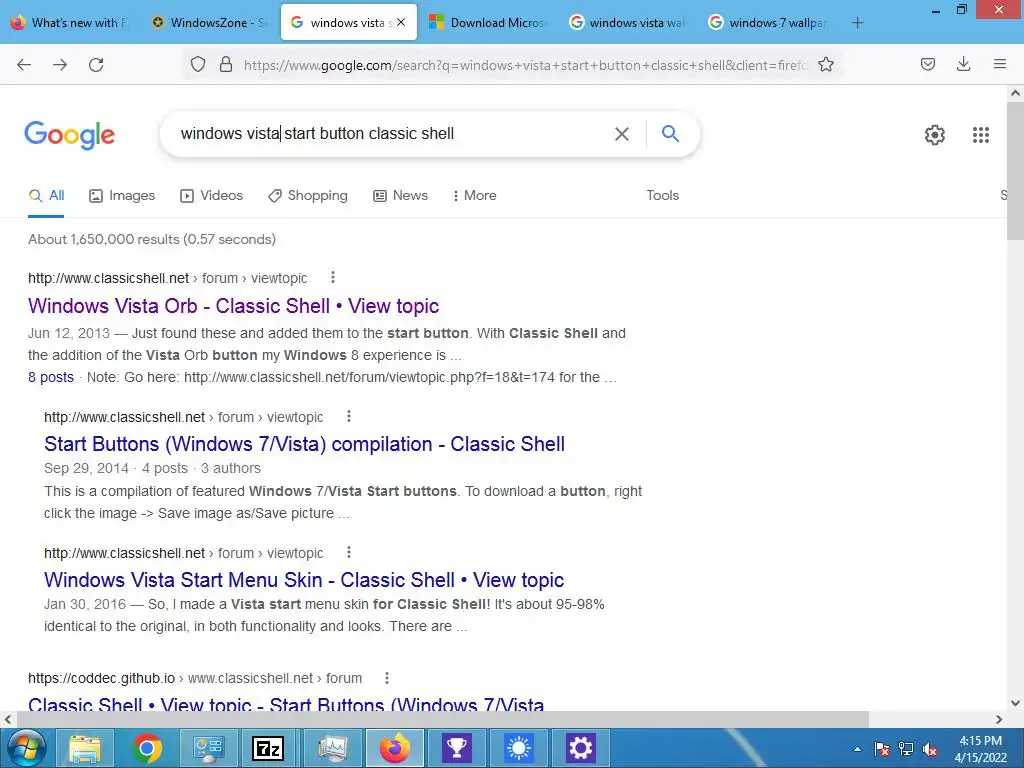
Task: Close the active windows vista search tab
Action: pos(401,23)
